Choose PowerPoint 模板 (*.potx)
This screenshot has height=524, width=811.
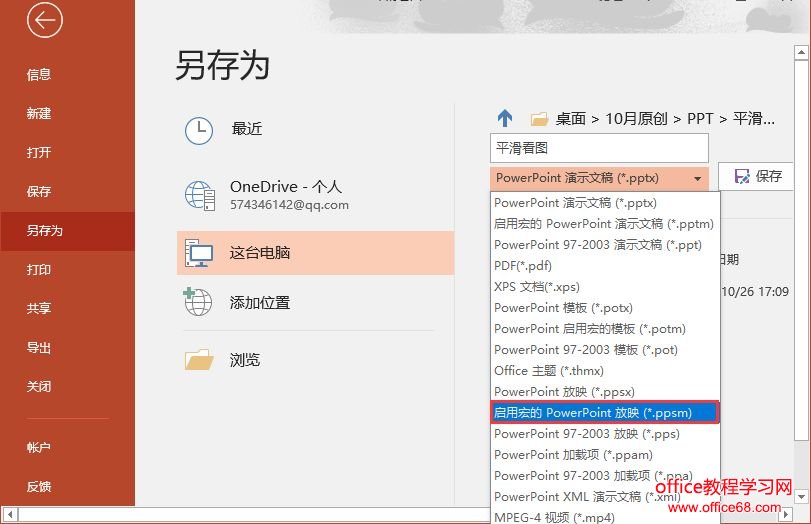pyautogui.click(x=605, y=308)
